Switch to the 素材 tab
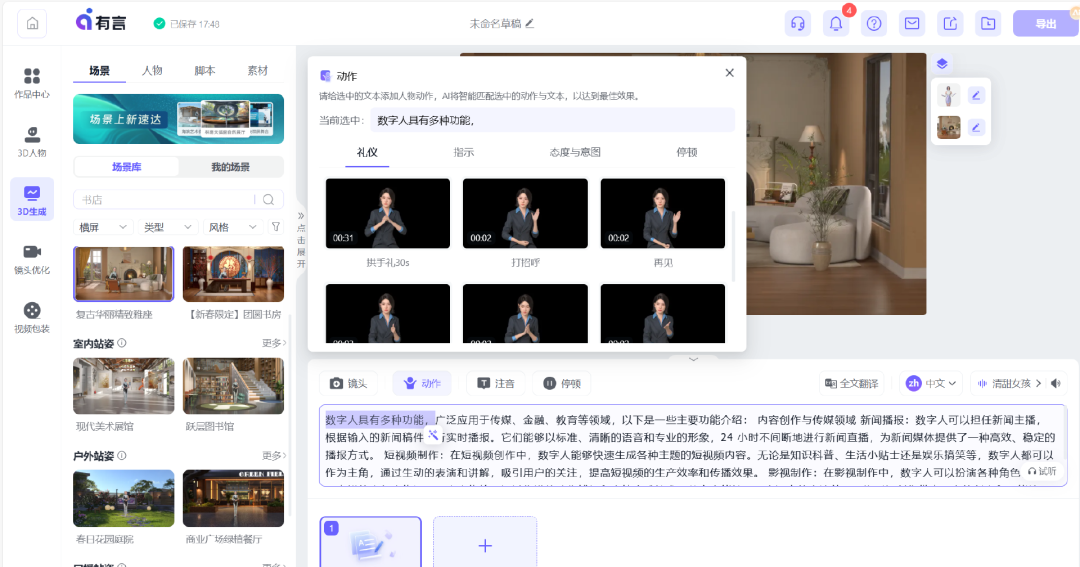Viewport: 1080px width, 567px height. (258, 70)
